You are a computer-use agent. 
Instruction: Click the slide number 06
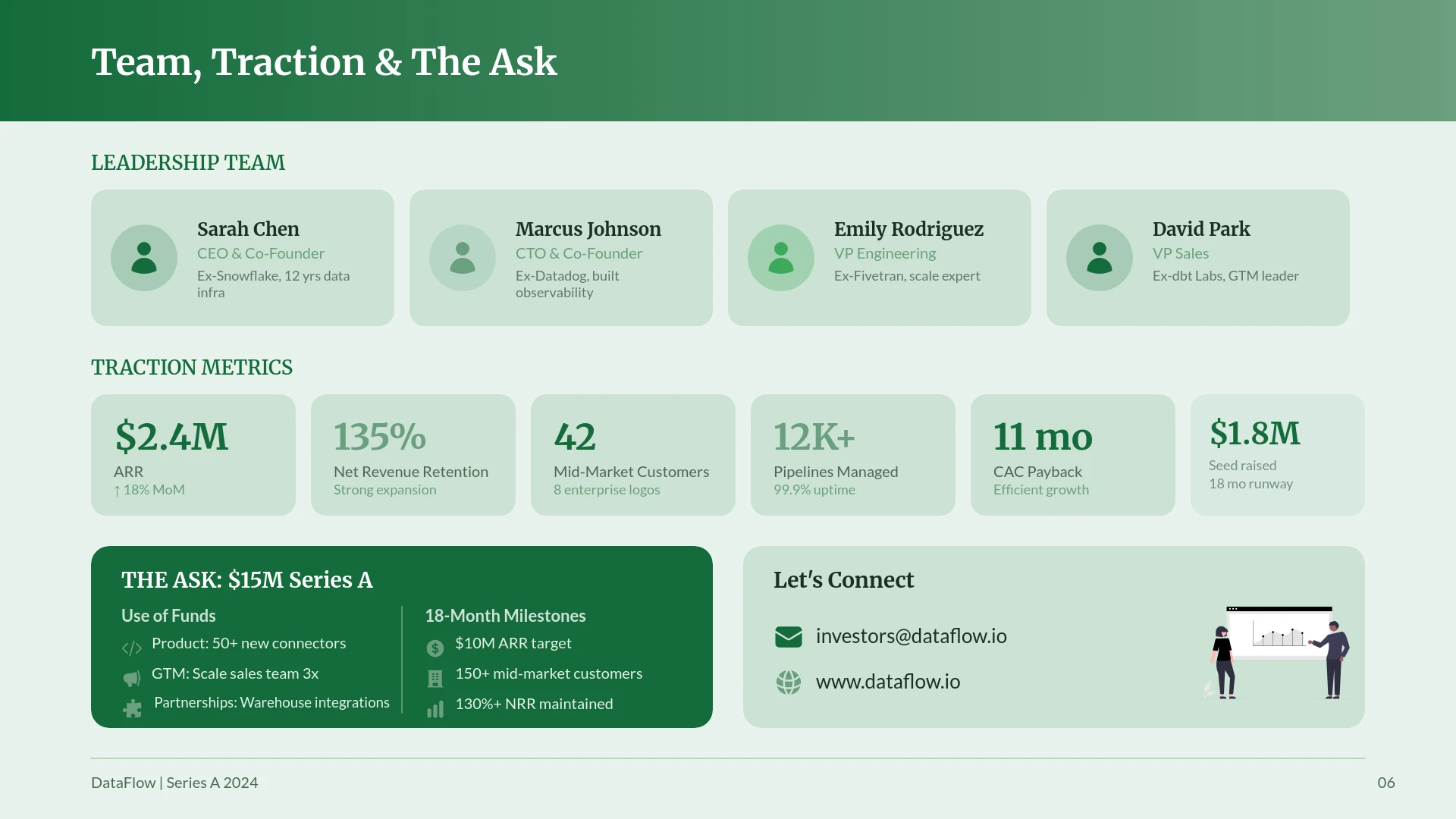coord(1385,783)
